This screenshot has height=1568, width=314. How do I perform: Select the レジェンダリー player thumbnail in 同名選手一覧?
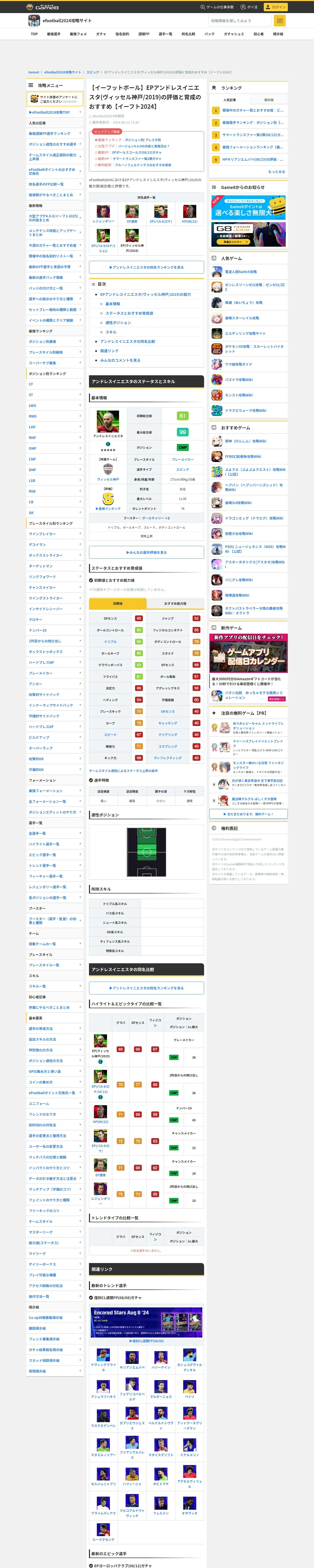pos(103,211)
